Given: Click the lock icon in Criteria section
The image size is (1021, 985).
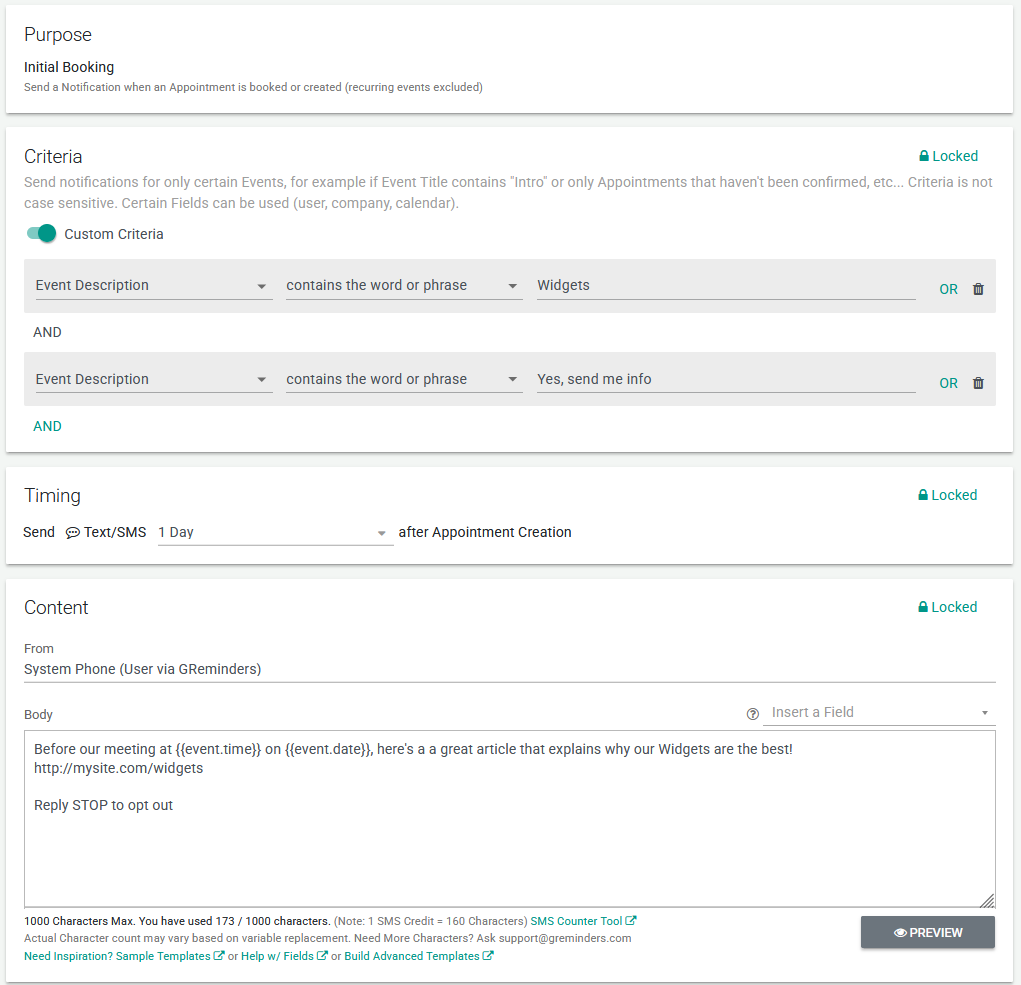Looking at the screenshot, I should coord(924,156).
